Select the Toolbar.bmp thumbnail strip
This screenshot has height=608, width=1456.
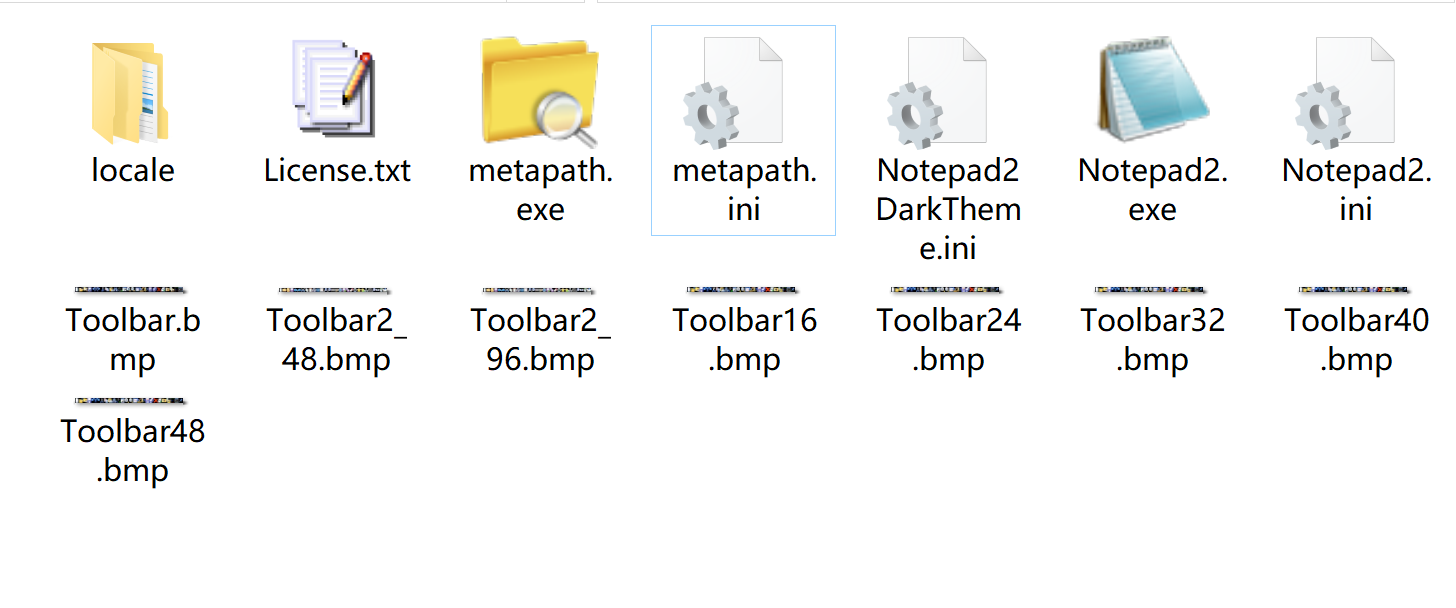coord(132,291)
